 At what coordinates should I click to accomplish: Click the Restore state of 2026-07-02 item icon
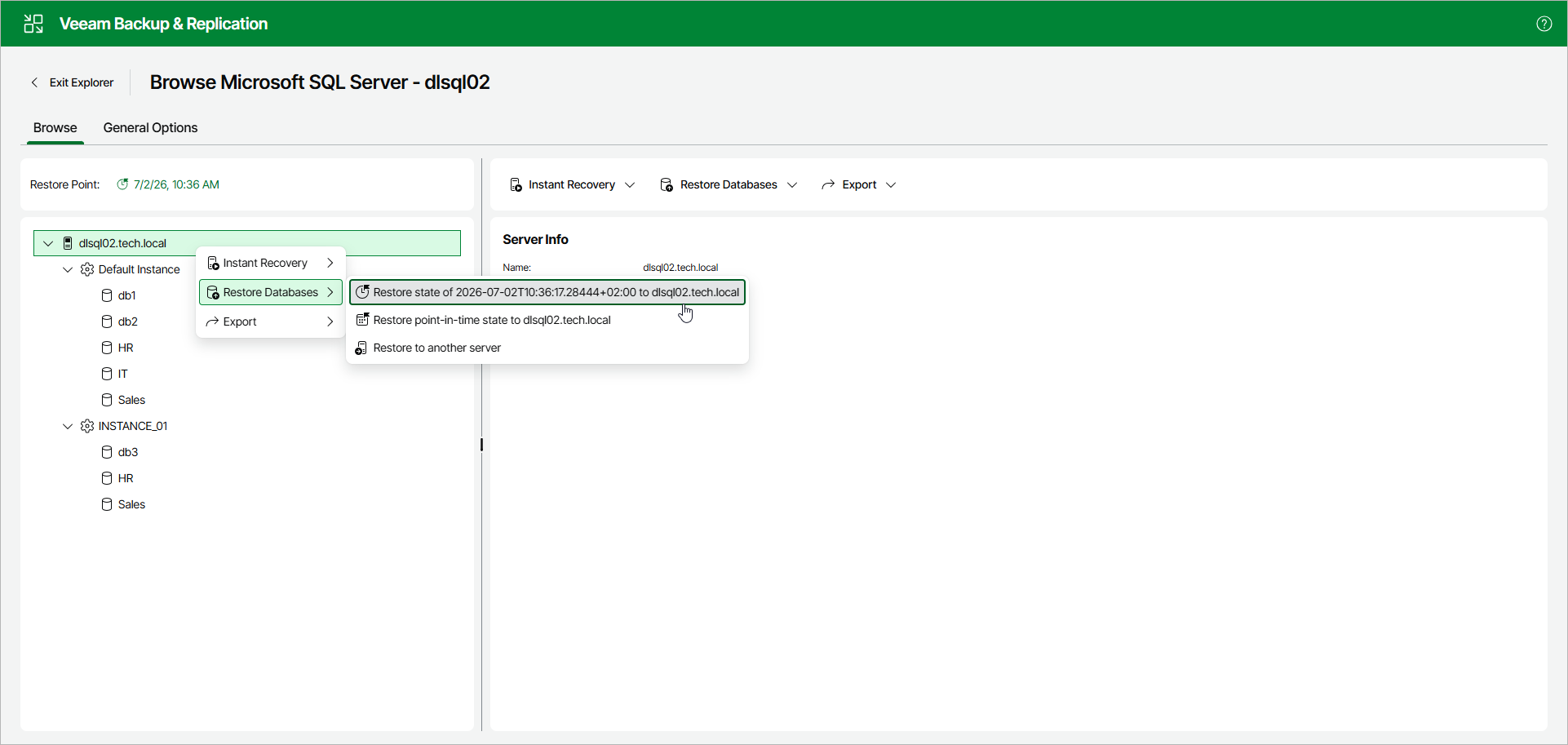coord(362,292)
